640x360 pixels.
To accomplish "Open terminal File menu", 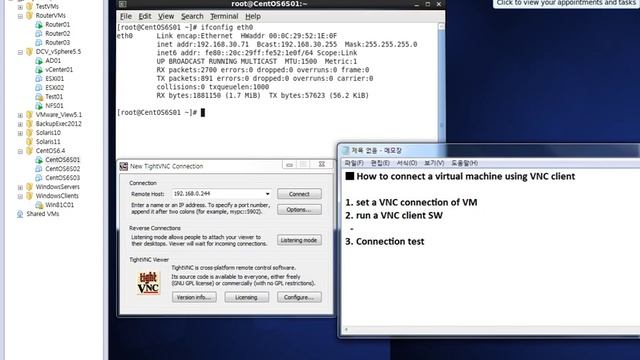I will pos(126,16).
